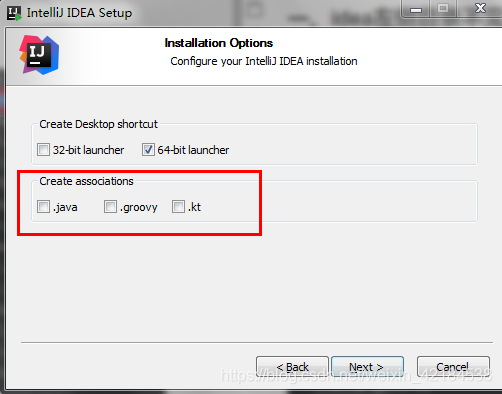The image size is (502, 394).
Task: Click the greyed-out maximize button
Action: click(443, 8)
